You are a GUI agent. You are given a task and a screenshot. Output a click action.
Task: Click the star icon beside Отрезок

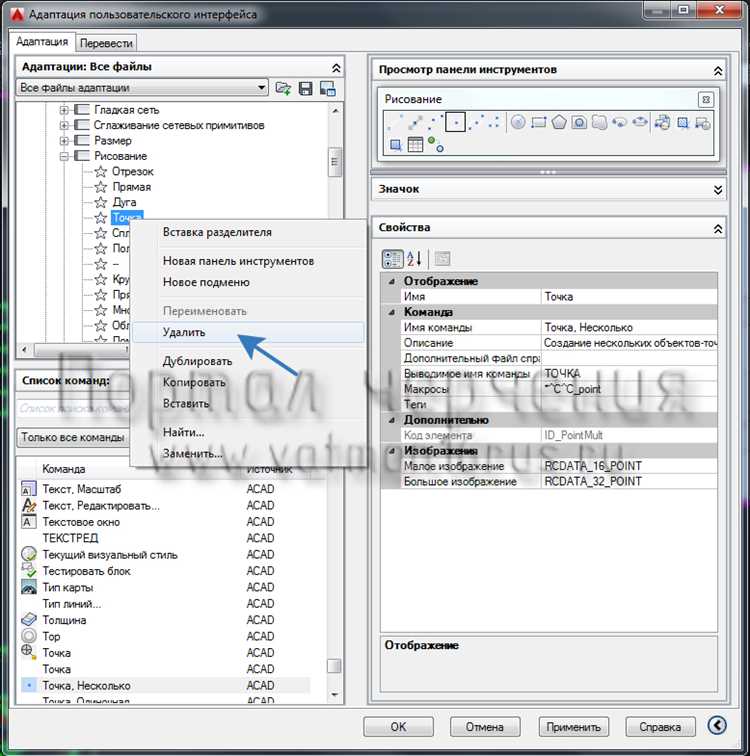[100, 171]
